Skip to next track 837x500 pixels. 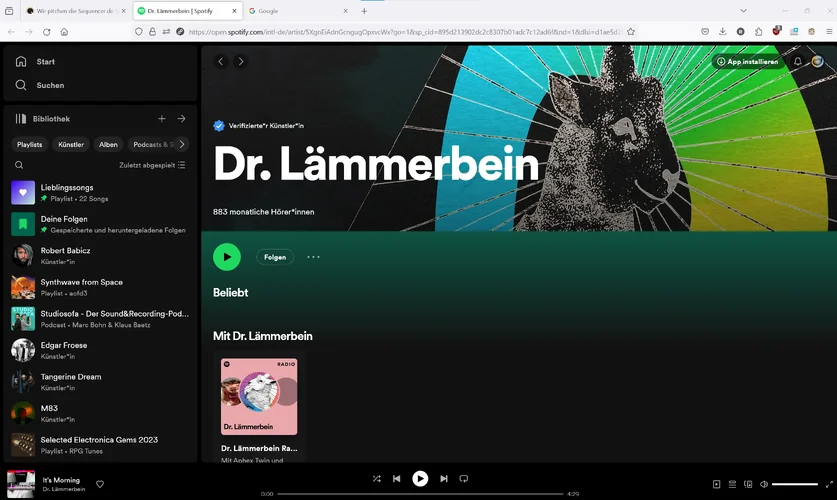coord(444,479)
